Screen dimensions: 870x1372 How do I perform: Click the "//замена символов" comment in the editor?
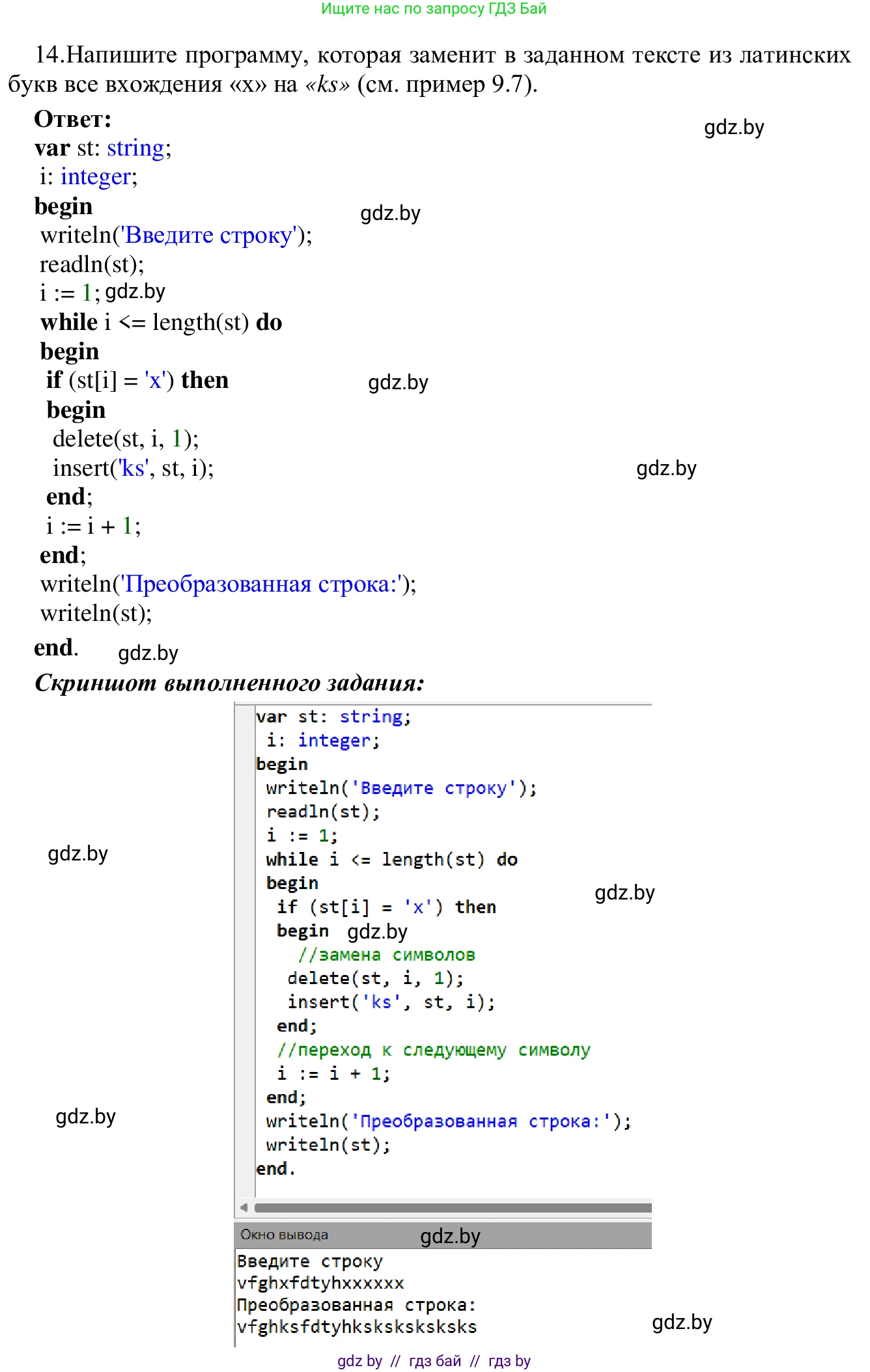(386, 955)
